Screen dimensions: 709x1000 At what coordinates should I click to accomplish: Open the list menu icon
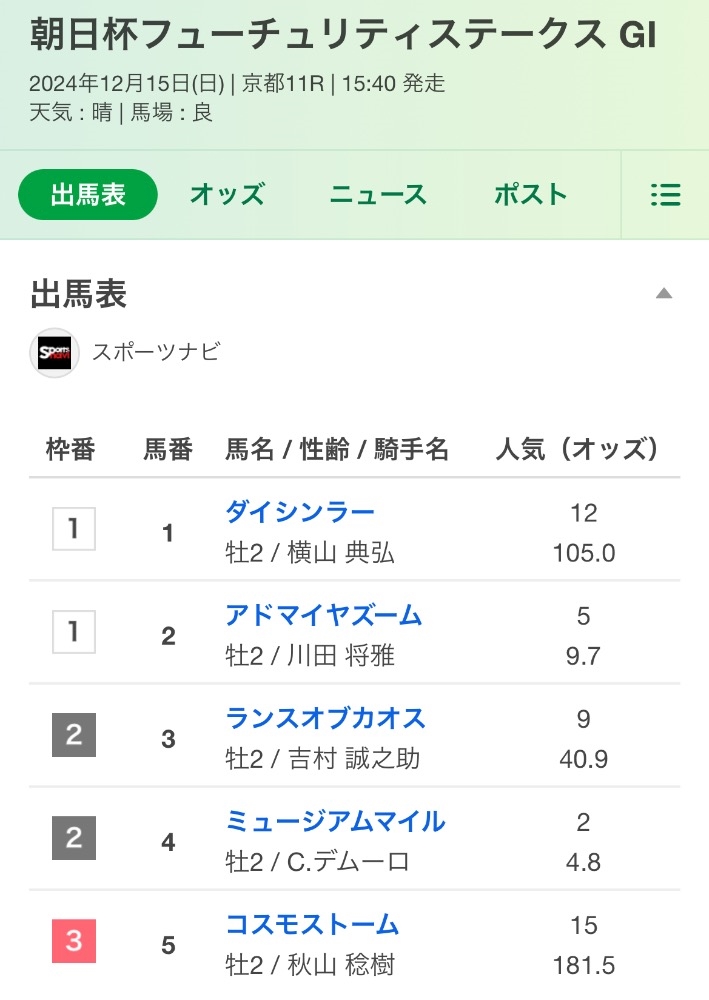pyautogui.click(x=665, y=195)
